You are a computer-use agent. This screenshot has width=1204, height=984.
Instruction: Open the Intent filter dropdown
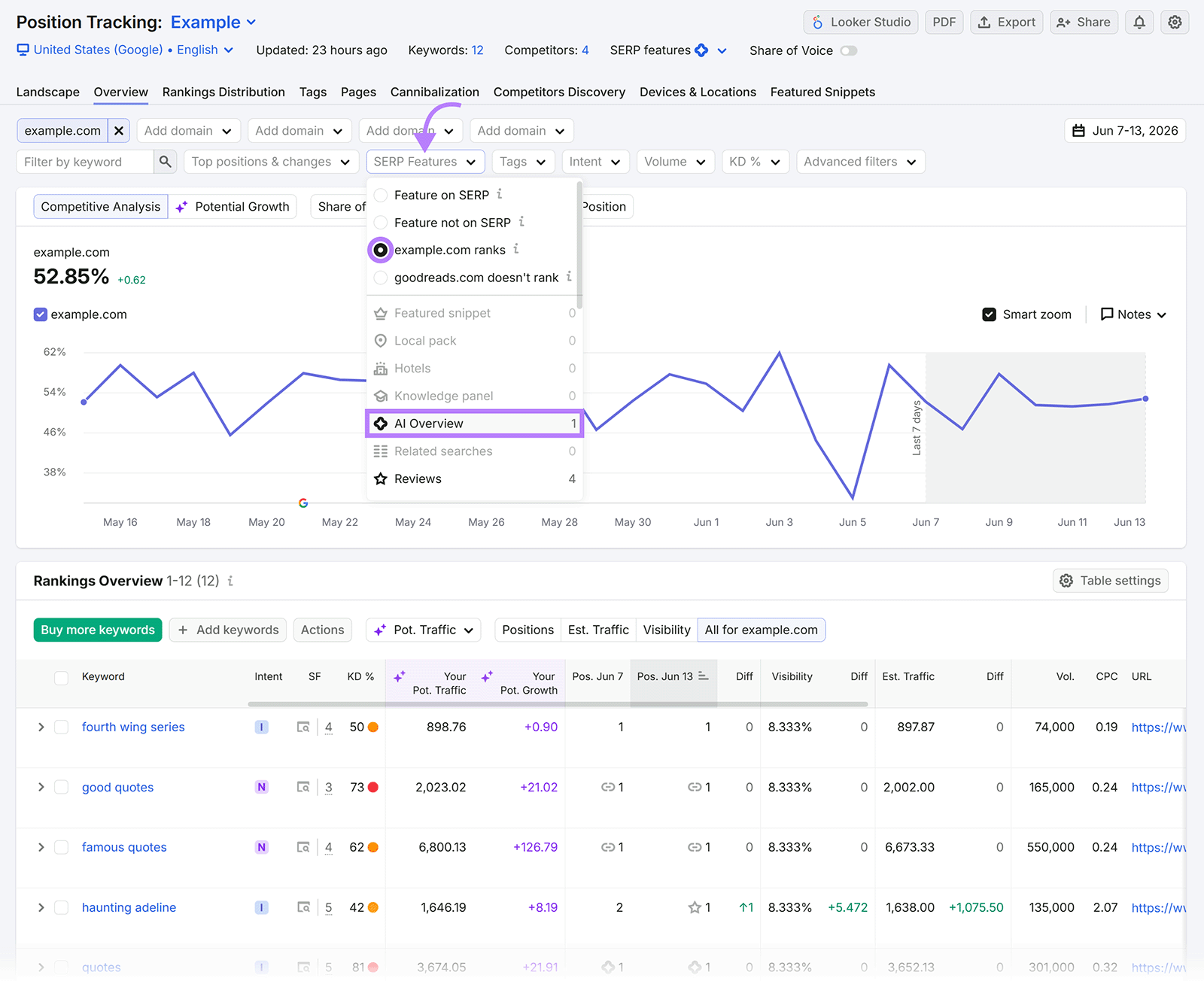[595, 162]
